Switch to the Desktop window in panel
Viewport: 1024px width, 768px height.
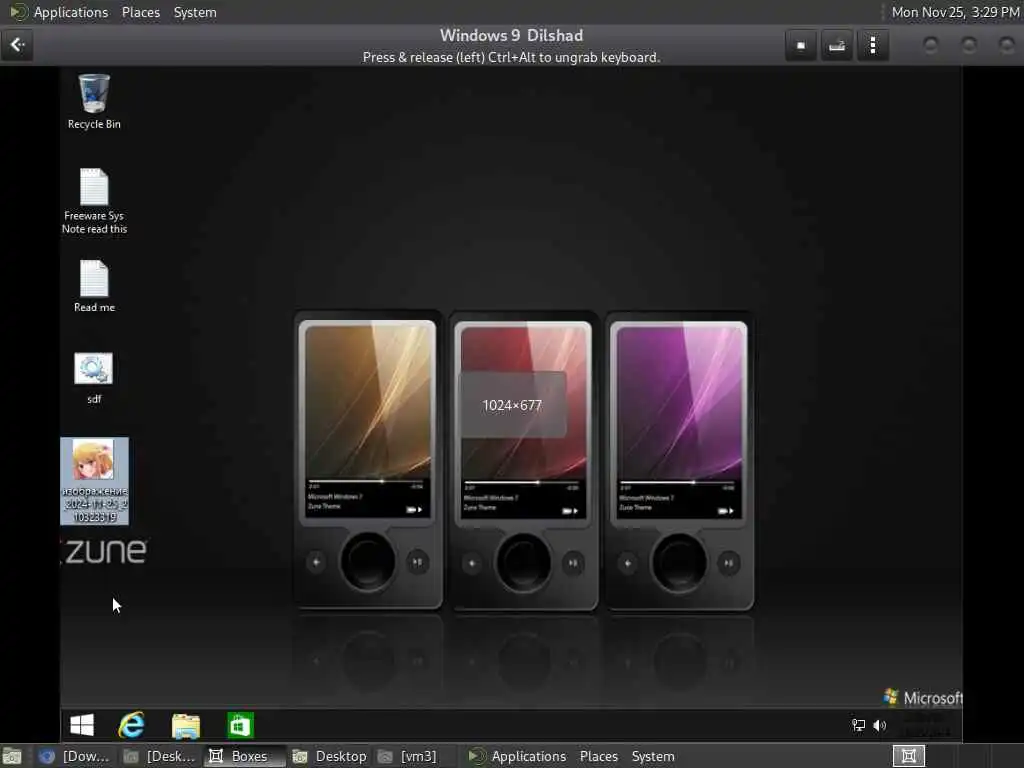click(330, 756)
